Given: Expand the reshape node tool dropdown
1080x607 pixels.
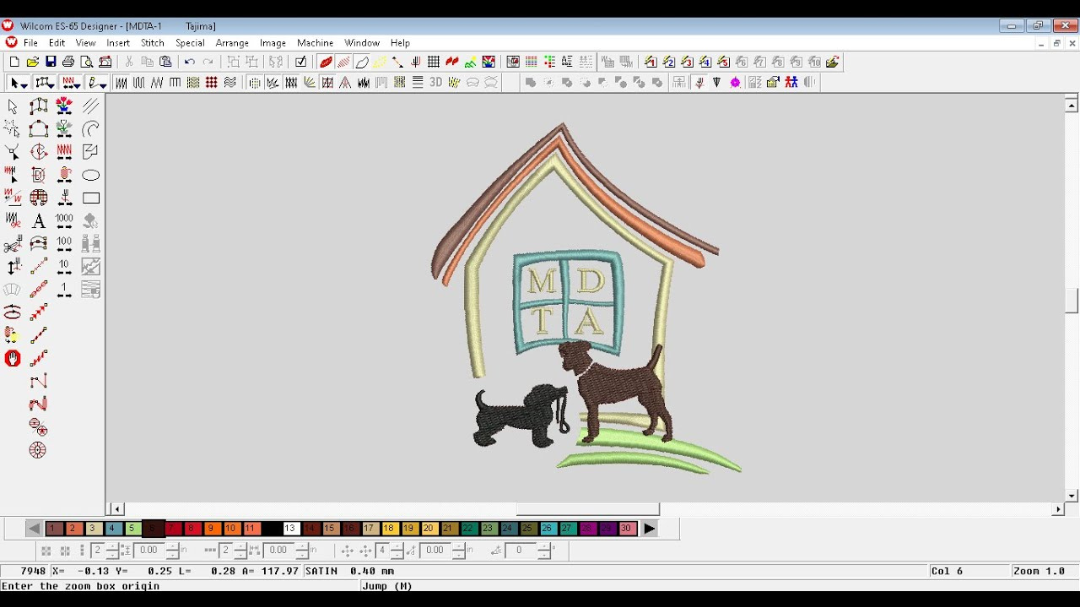Looking at the screenshot, I should click(x=52, y=83).
